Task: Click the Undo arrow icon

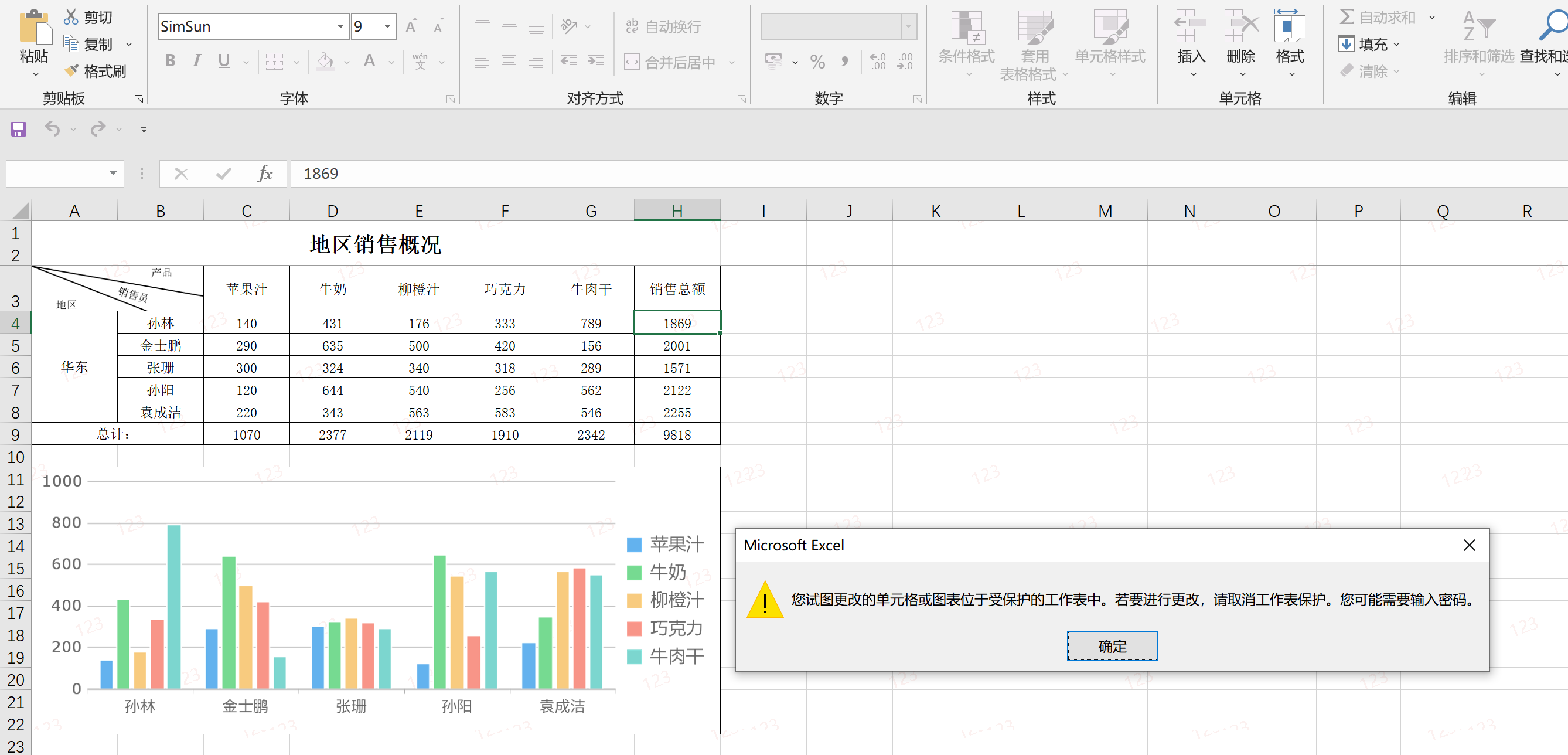Action: [x=52, y=129]
